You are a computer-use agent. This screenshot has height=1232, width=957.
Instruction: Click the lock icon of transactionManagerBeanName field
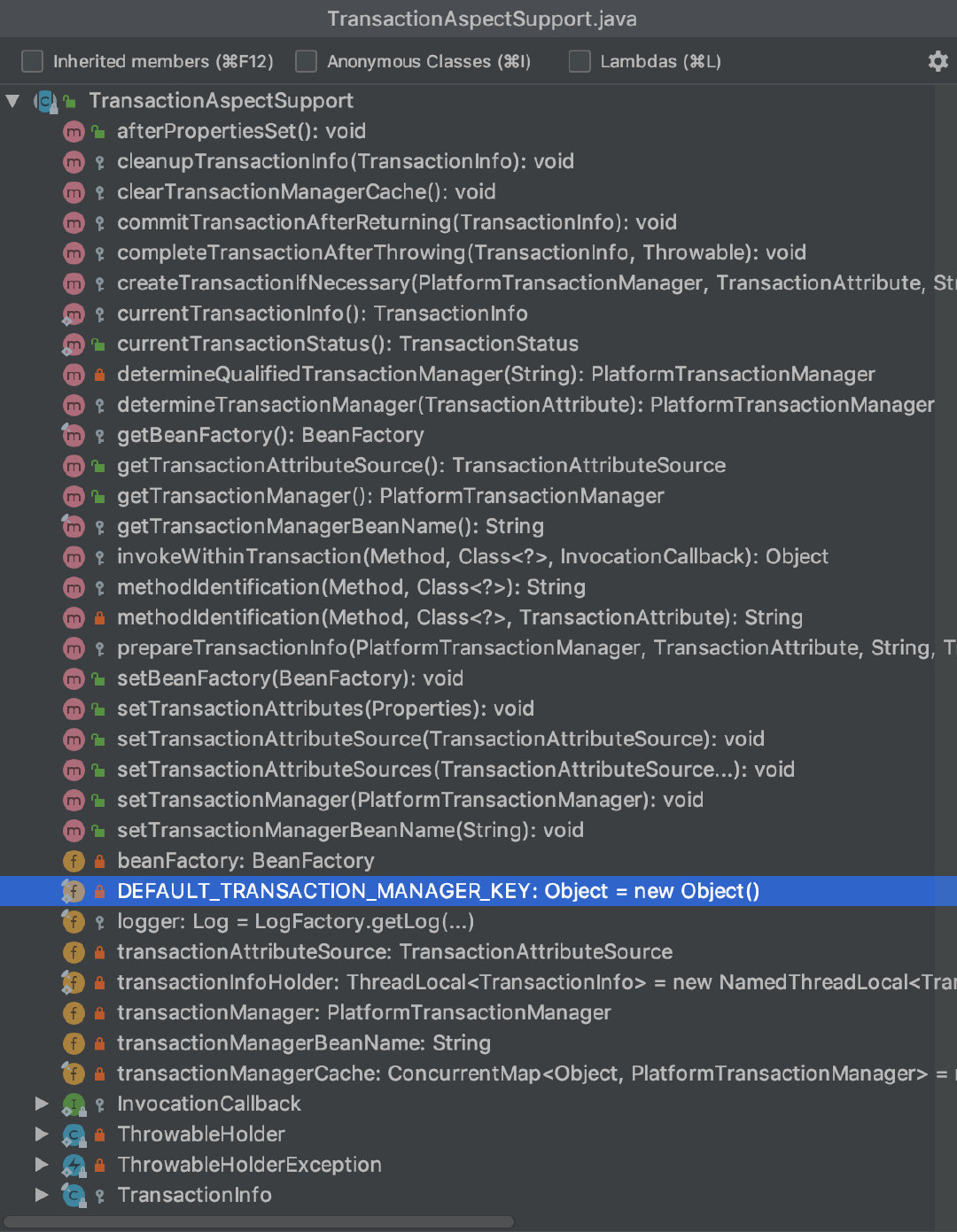point(99,1043)
